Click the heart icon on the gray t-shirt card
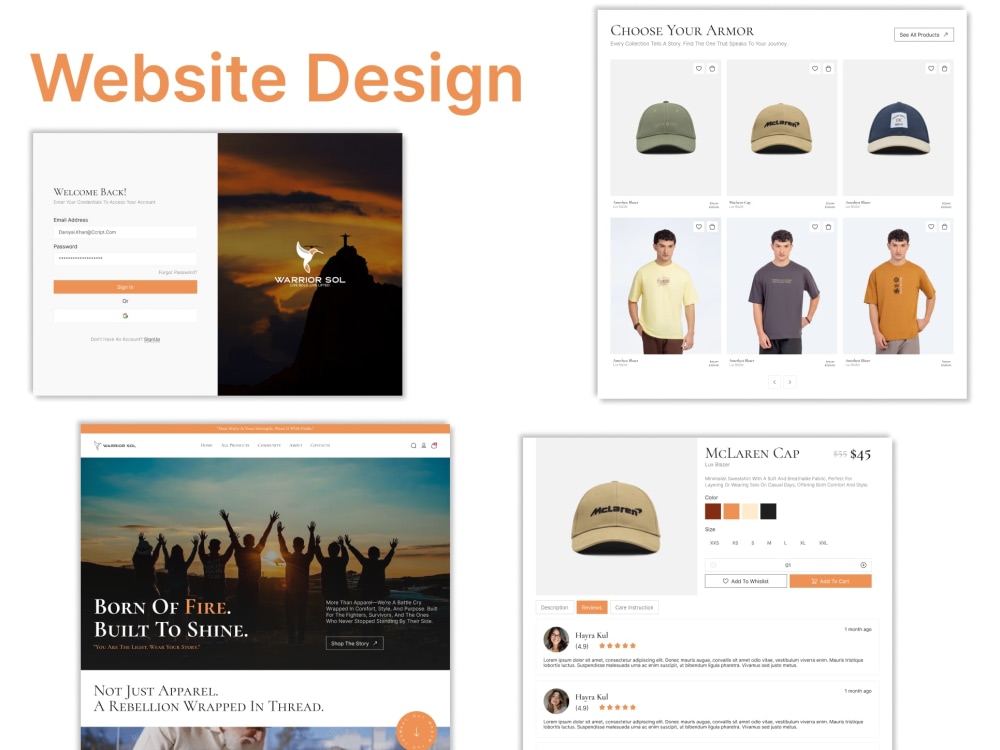 point(814,226)
